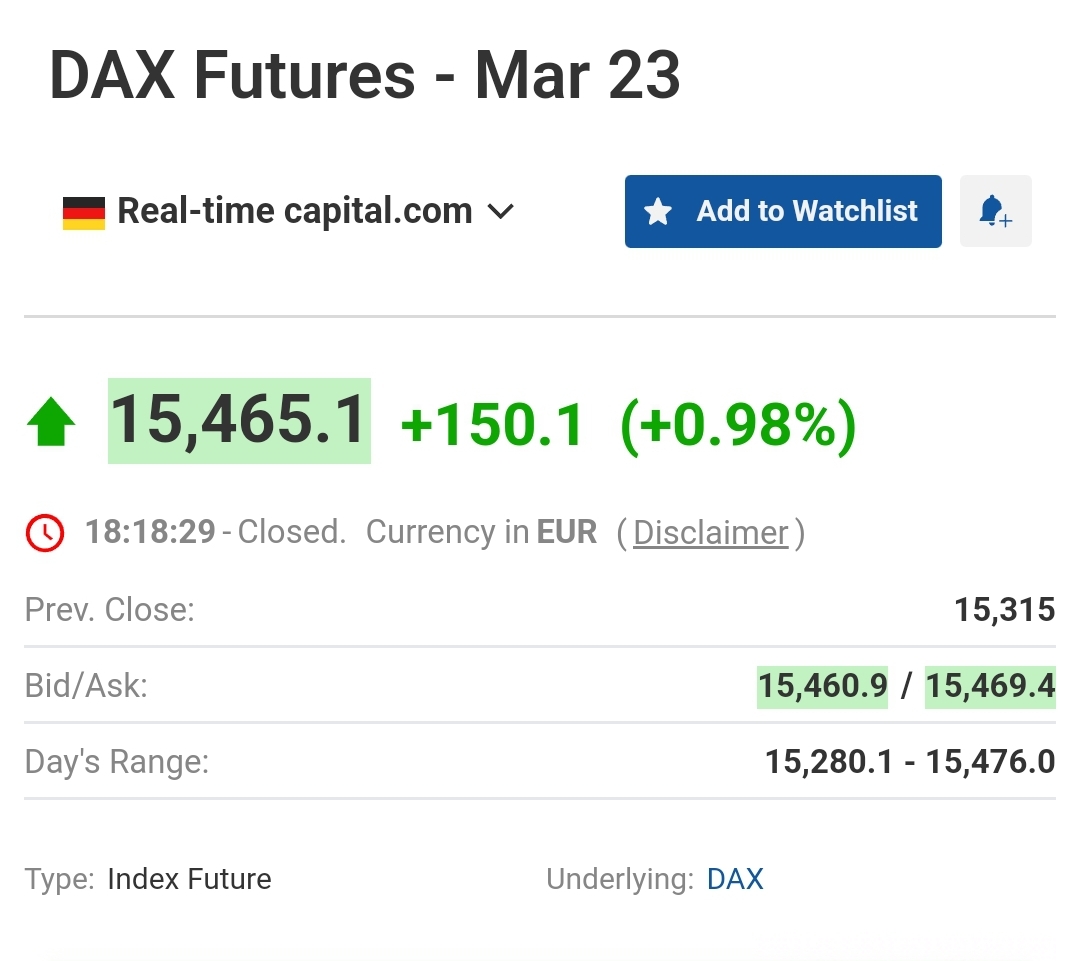Follow the DAX underlying link
Screen dimensions: 1080x961
(x=735, y=880)
